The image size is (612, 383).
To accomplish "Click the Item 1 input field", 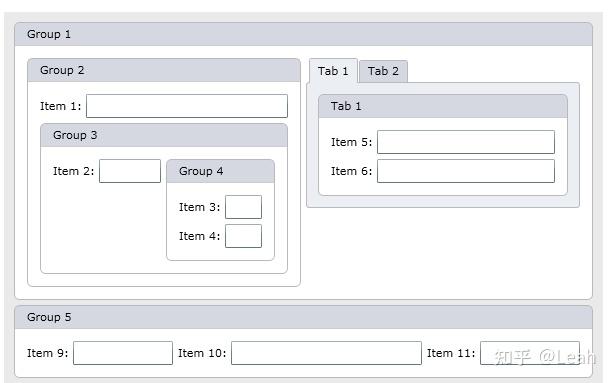I will pyautogui.click(x=187, y=106).
